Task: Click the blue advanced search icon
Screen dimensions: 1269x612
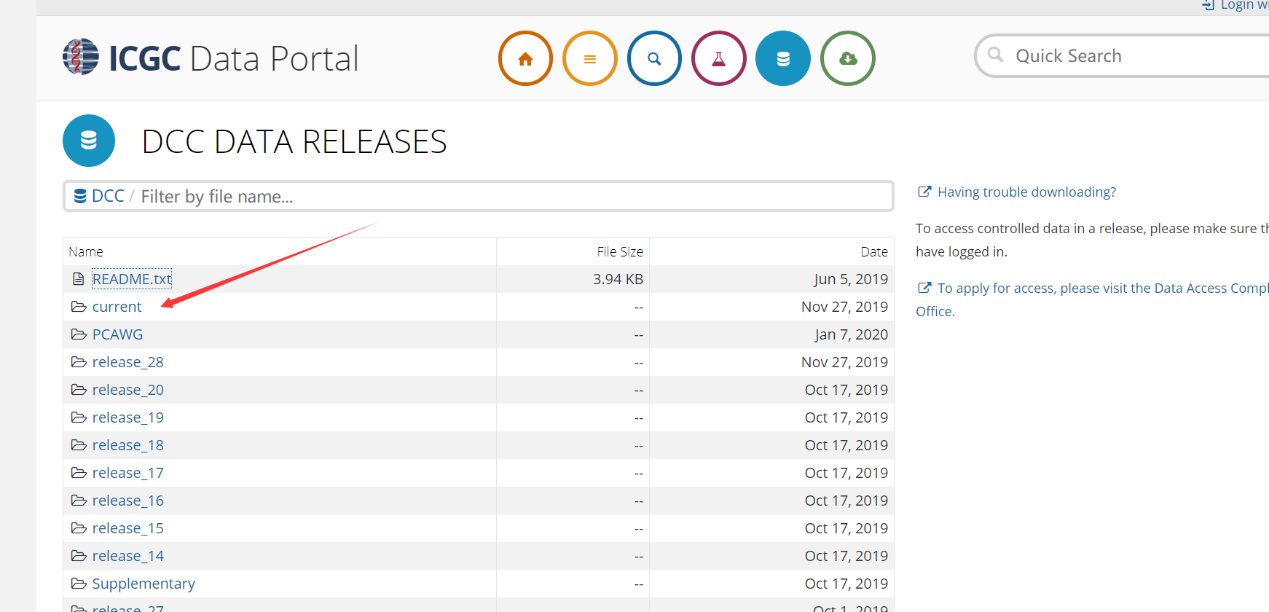Action: (654, 58)
